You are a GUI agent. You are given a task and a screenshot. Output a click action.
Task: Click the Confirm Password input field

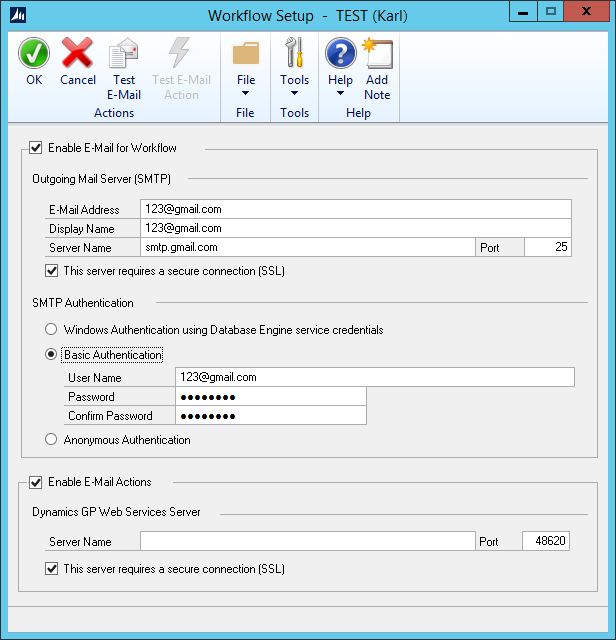(271, 416)
